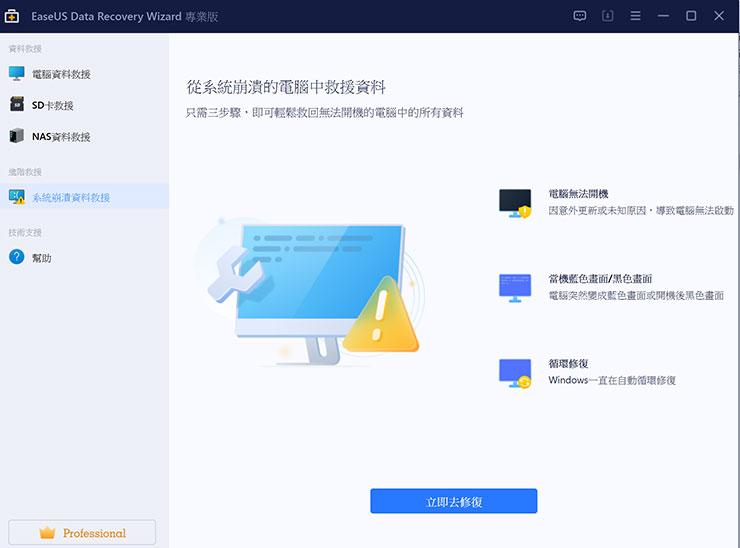
Task: Click the blue screen monitor icon
Action: 515,288
